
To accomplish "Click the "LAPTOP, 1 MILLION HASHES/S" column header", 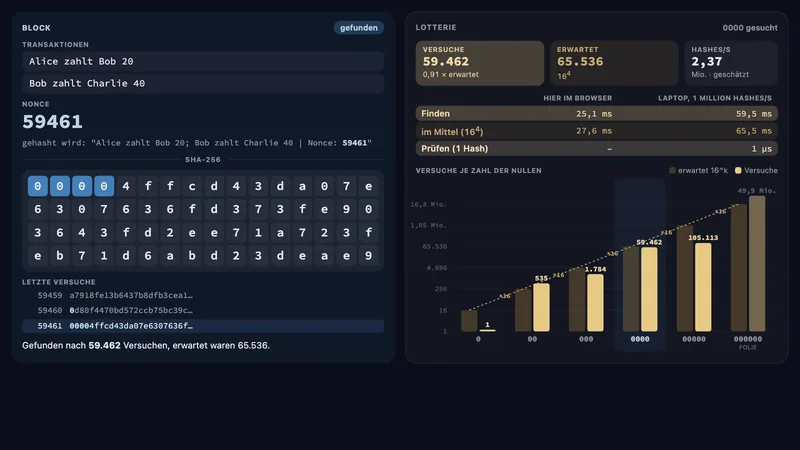I will (x=715, y=98).
